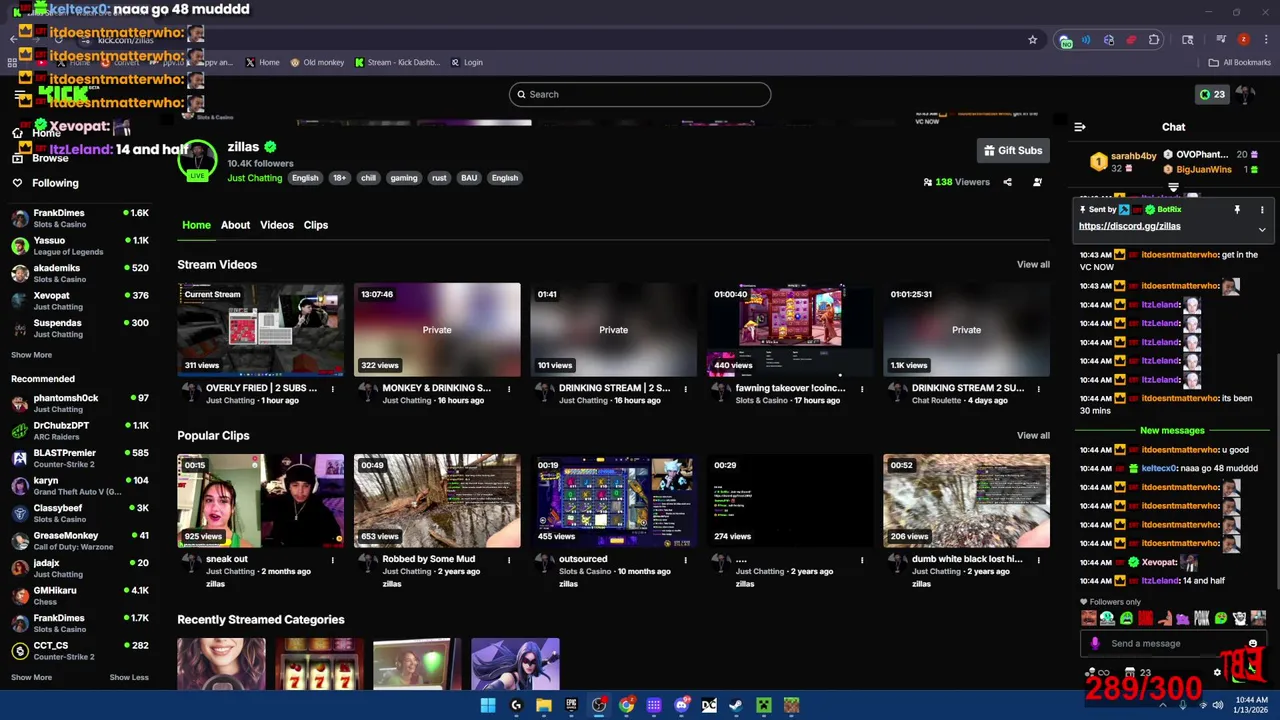The height and width of the screenshot is (720, 1280).
Task: Open All Bookmarks folder
Action: pyautogui.click(x=1239, y=62)
